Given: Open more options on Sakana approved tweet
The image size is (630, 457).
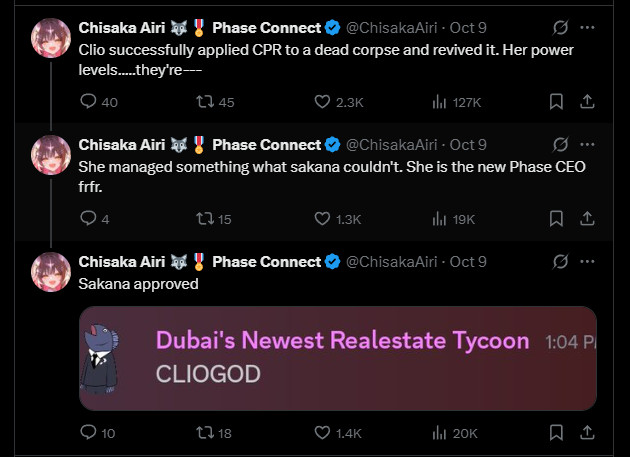Looking at the screenshot, I should click(590, 262).
